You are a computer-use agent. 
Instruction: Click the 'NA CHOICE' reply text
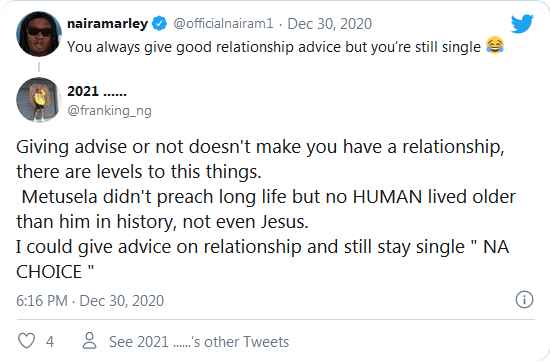point(262,260)
